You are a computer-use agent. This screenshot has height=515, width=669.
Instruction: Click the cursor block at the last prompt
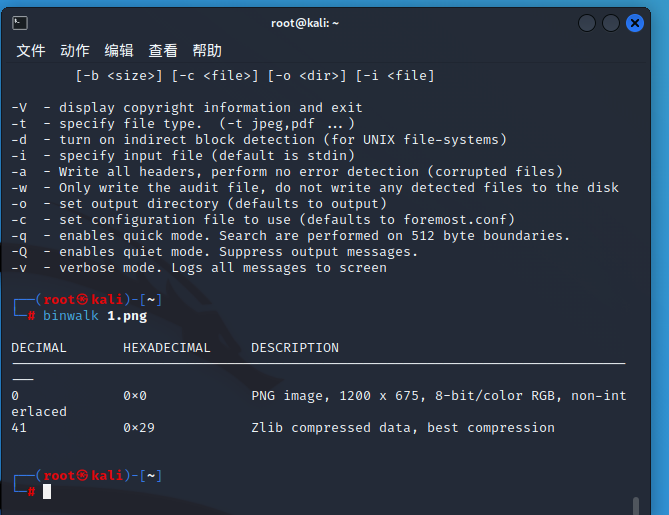(47, 491)
